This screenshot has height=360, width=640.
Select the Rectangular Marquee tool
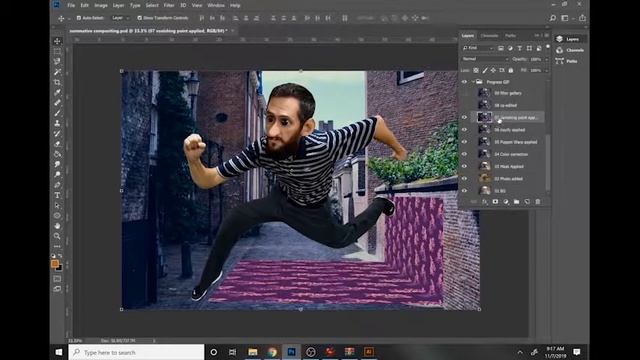pyautogui.click(x=57, y=51)
